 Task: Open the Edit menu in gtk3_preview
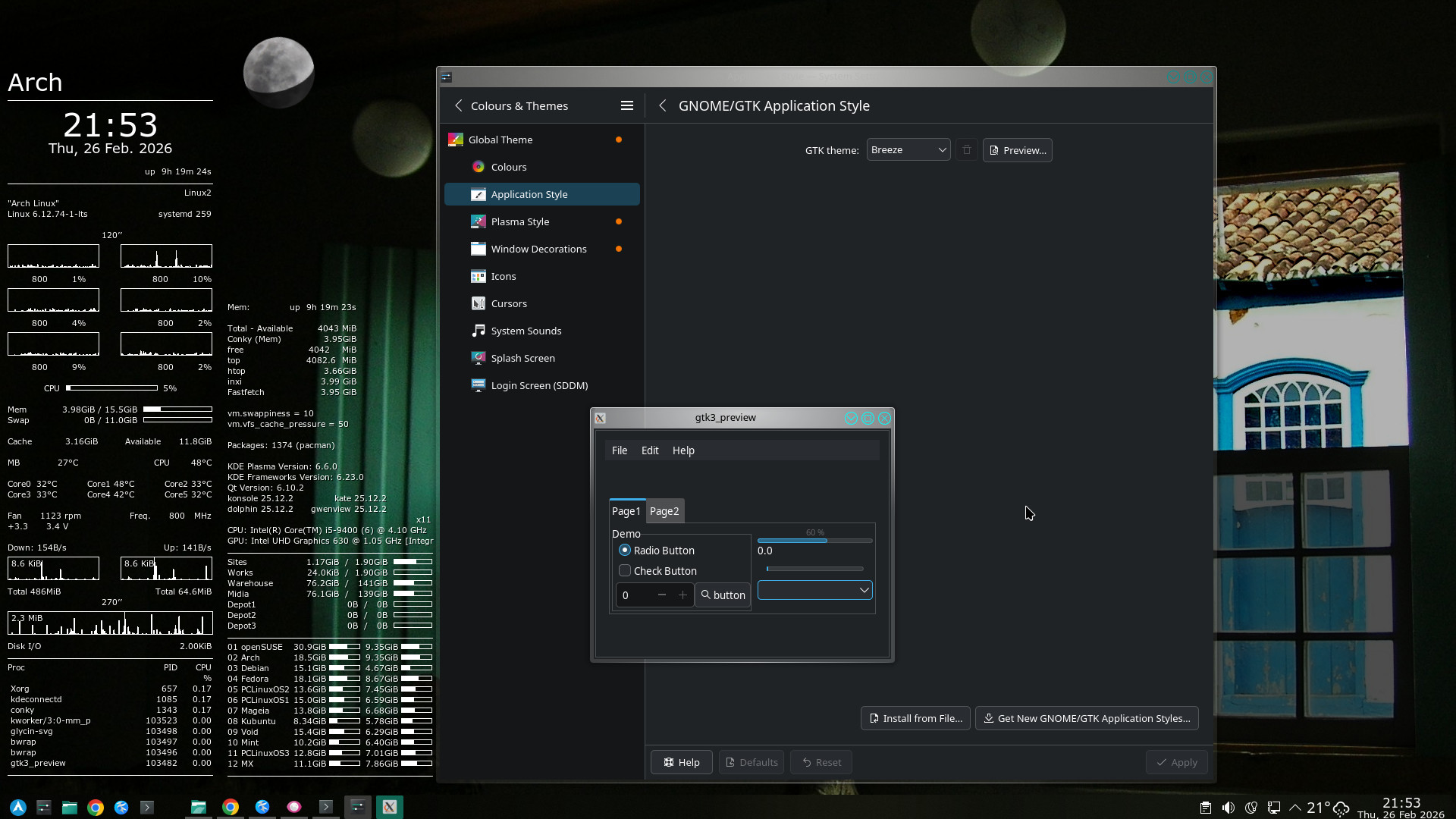coord(650,450)
